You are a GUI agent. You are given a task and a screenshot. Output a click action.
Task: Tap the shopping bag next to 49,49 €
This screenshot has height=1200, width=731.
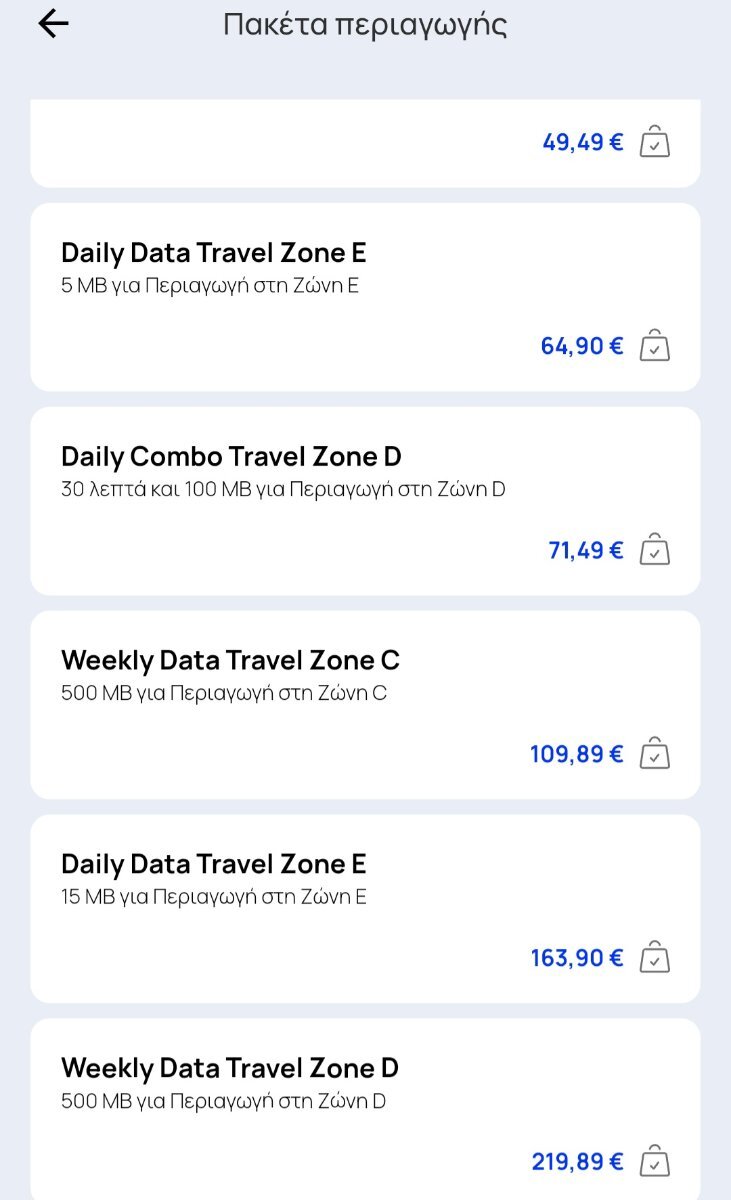(x=654, y=142)
